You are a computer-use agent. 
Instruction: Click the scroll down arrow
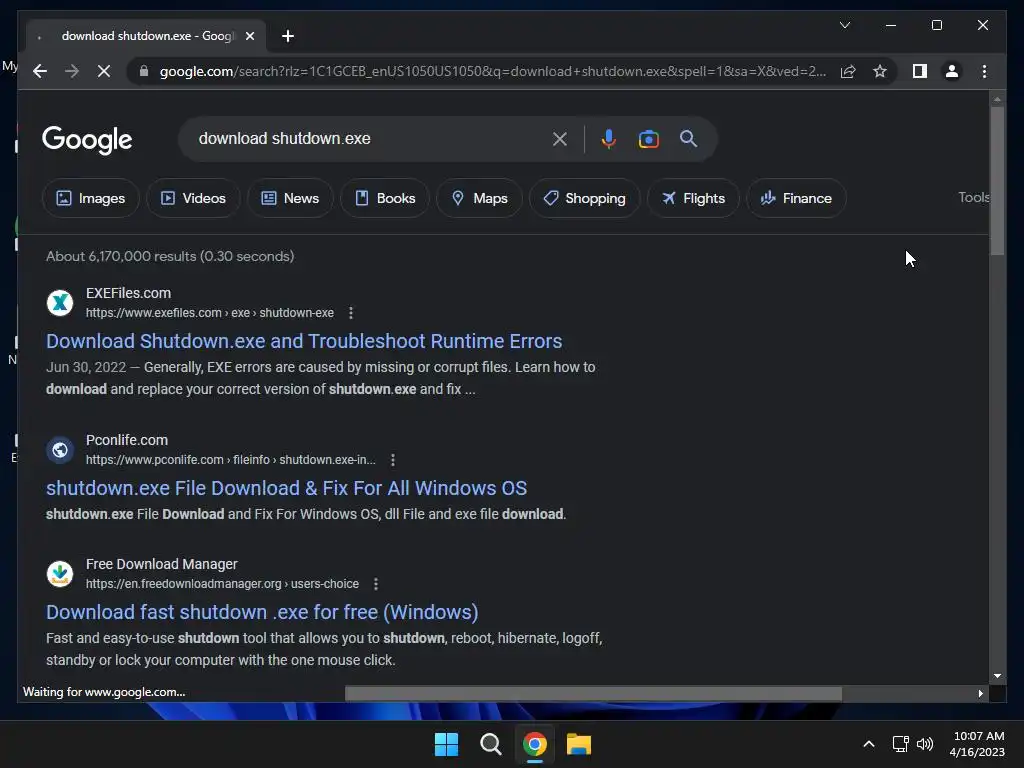coord(997,676)
